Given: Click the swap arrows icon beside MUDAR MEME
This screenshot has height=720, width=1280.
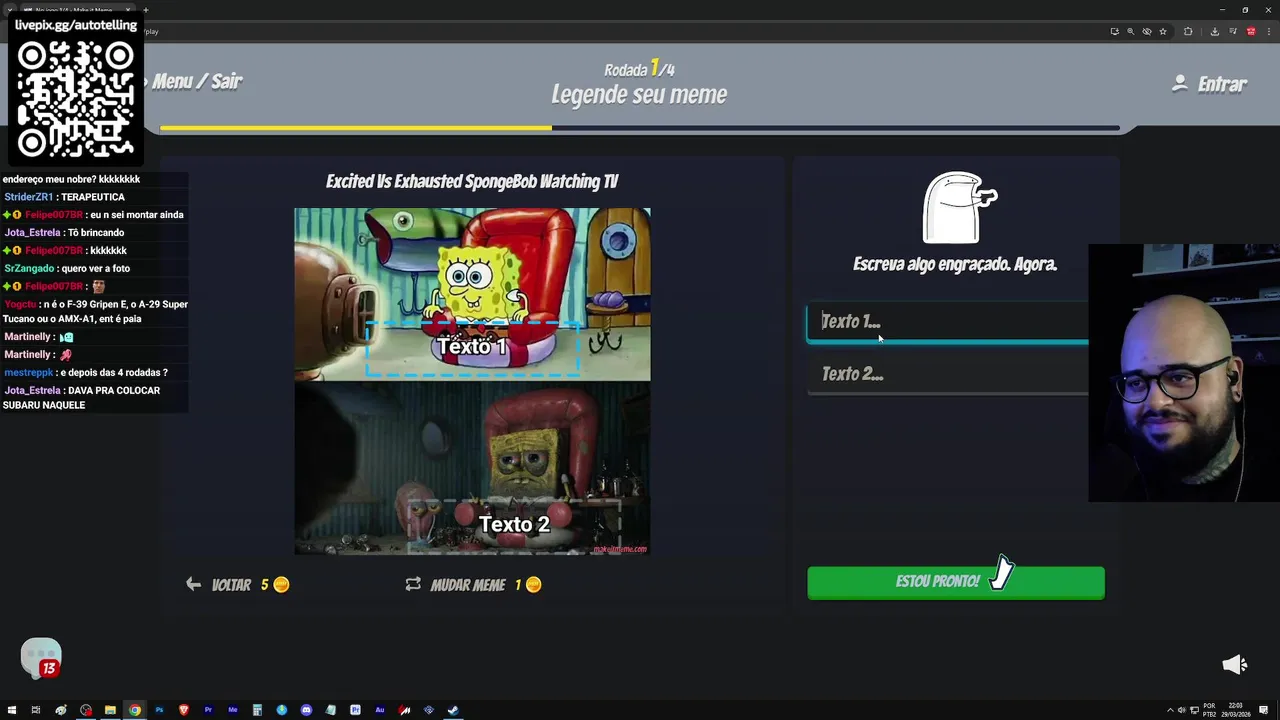Looking at the screenshot, I should point(413,584).
